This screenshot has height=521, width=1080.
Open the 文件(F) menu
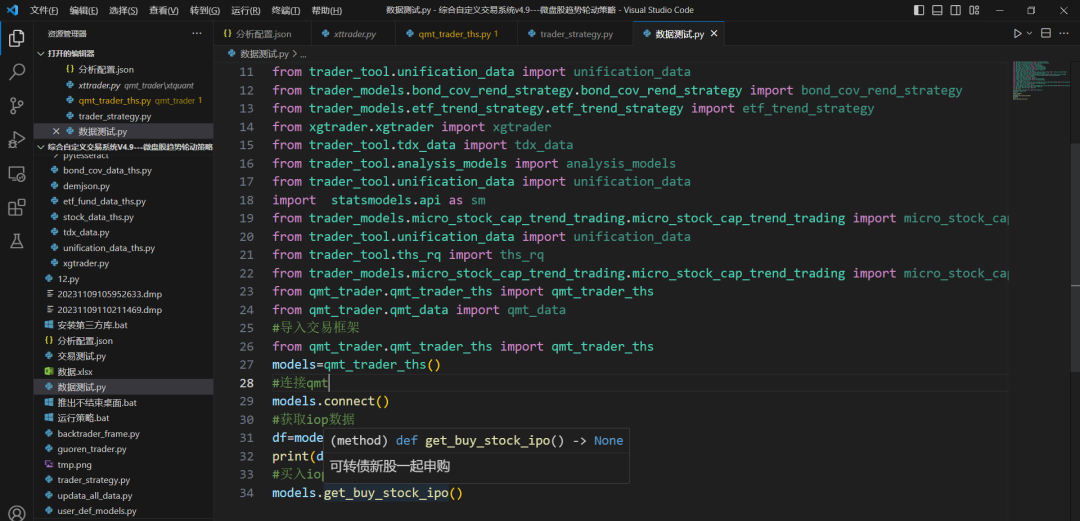point(44,10)
